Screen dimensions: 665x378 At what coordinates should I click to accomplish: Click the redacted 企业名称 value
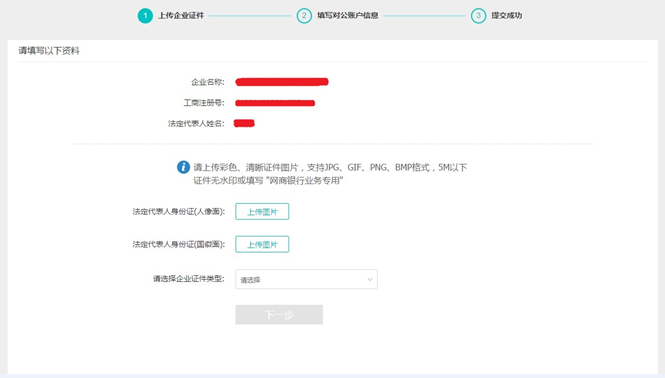coord(282,82)
